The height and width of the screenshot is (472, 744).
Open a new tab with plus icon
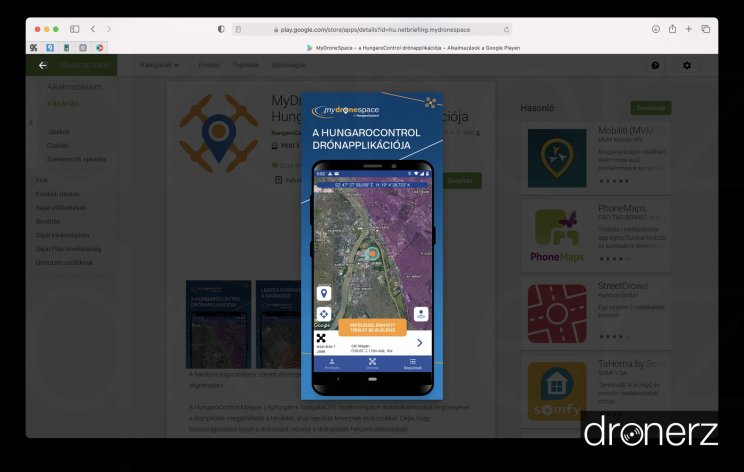[688, 29]
